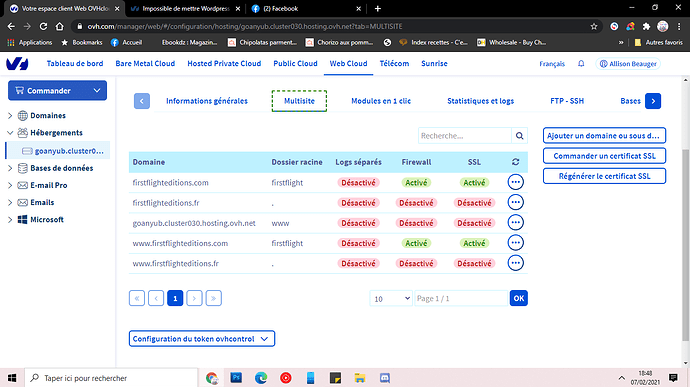Open the results-per-page dropdown showing 10
Image resolution: width=690 pixels, height=387 pixels.
pos(391,299)
